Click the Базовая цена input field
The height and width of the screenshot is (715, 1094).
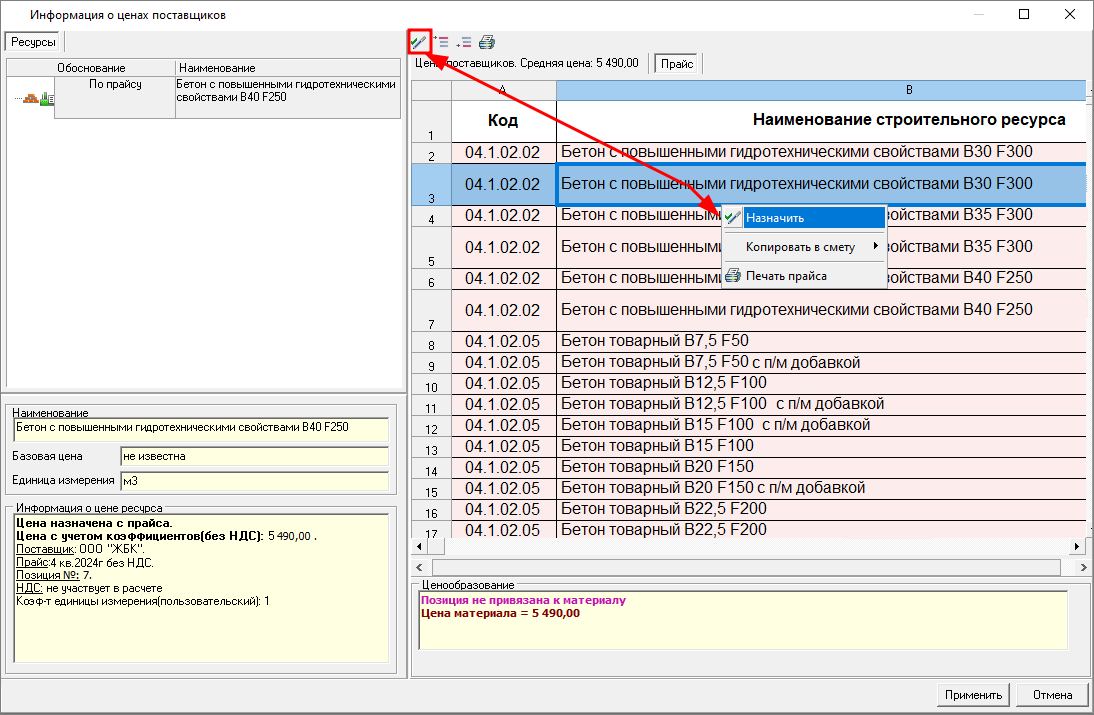pyautogui.click(x=253, y=456)
